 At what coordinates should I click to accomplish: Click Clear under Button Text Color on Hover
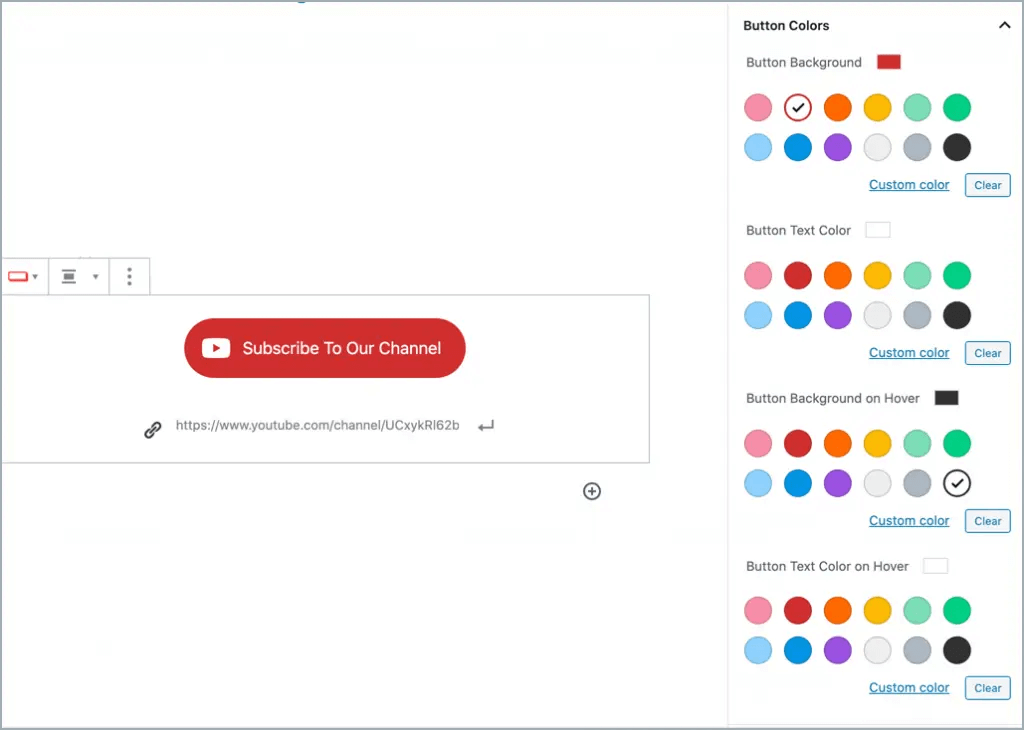[987, 688]
